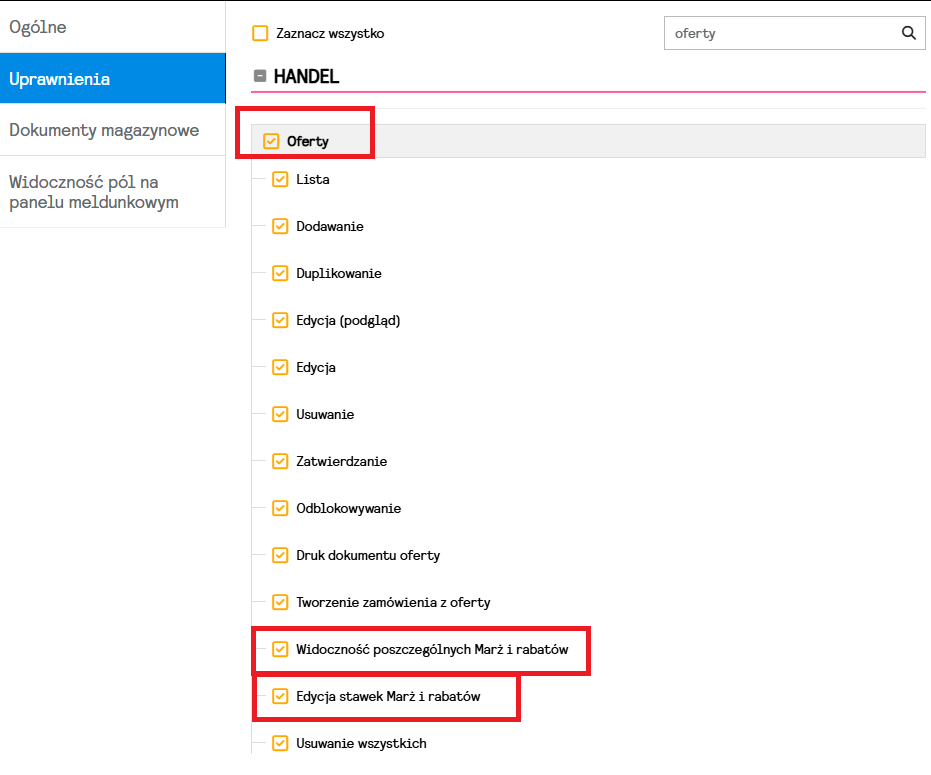Toggle the Zatwierdzanie checkbox

[280, 462]
